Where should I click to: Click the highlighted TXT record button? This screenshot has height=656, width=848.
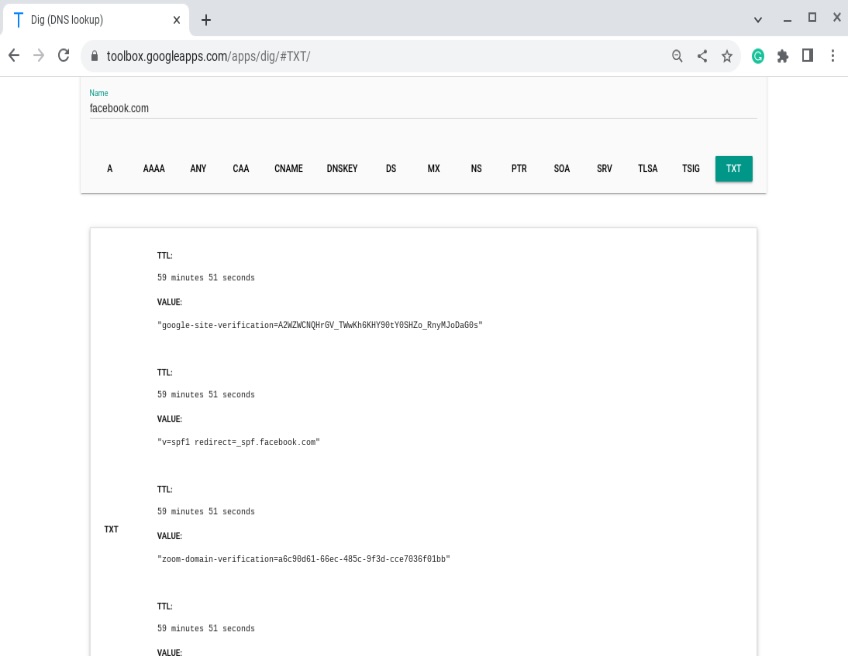point(733,169)
